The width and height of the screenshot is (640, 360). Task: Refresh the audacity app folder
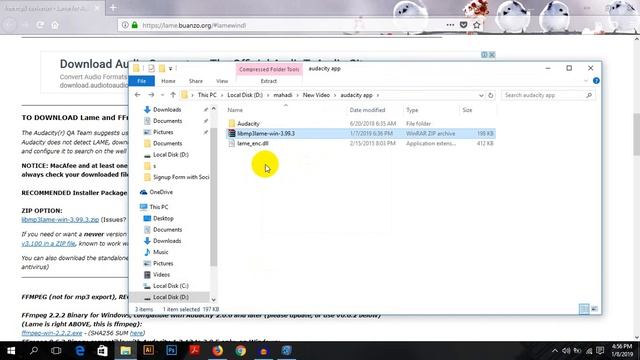pos(491,95)
